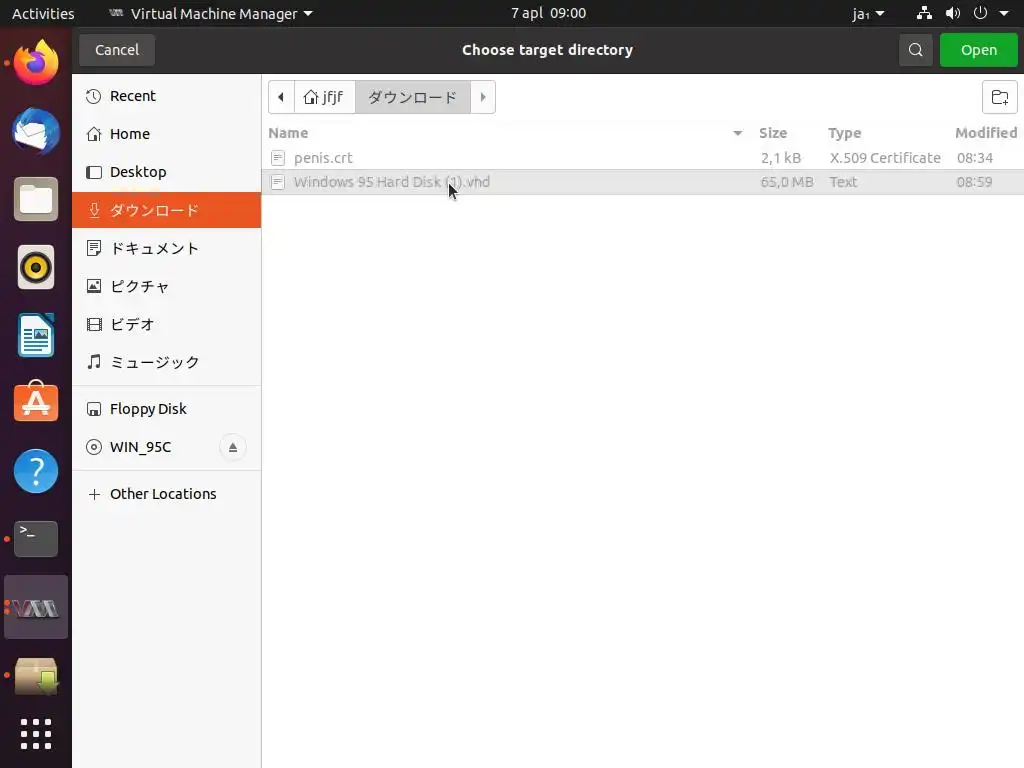Create a new folder via folder-plus icon
1024x768 pixels.
click(x=999, y=97)
